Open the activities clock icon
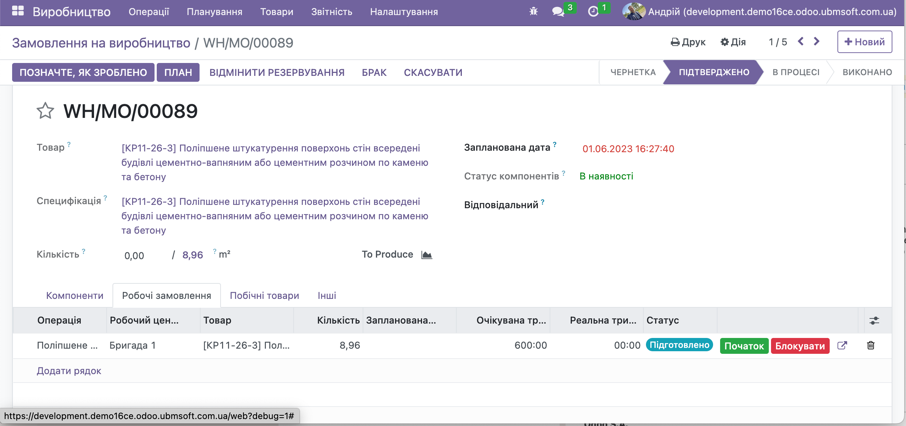The width and height of the screenshot is (906, 426). 593,12
